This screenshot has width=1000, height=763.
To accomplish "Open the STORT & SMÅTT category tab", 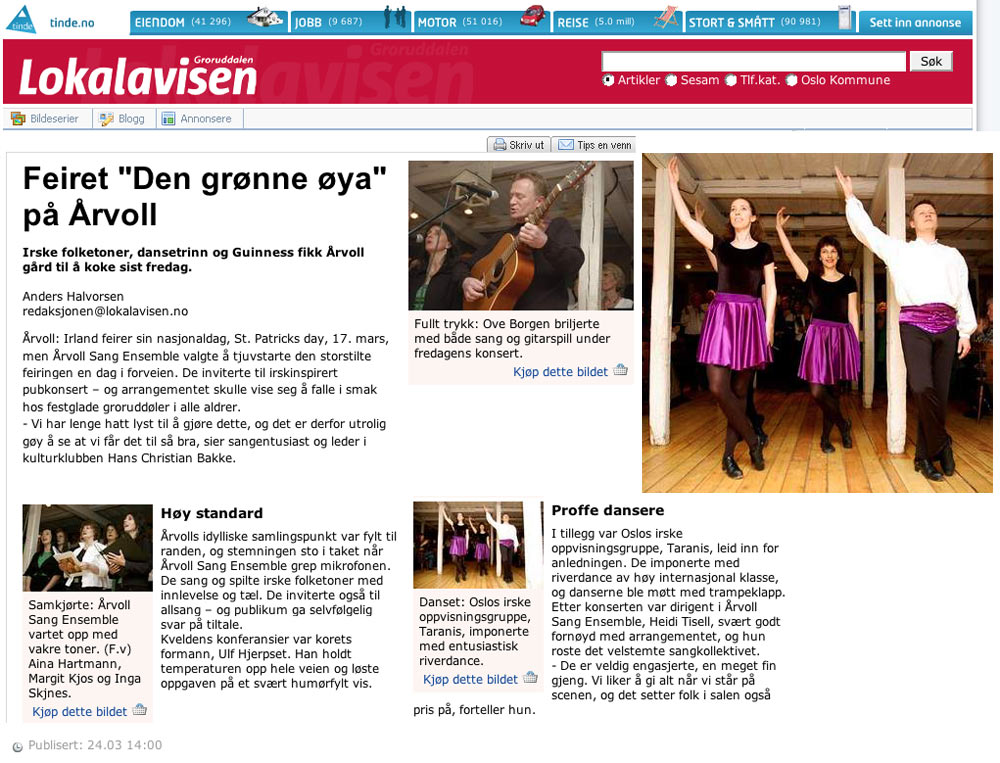I will [x=770, y=22].
